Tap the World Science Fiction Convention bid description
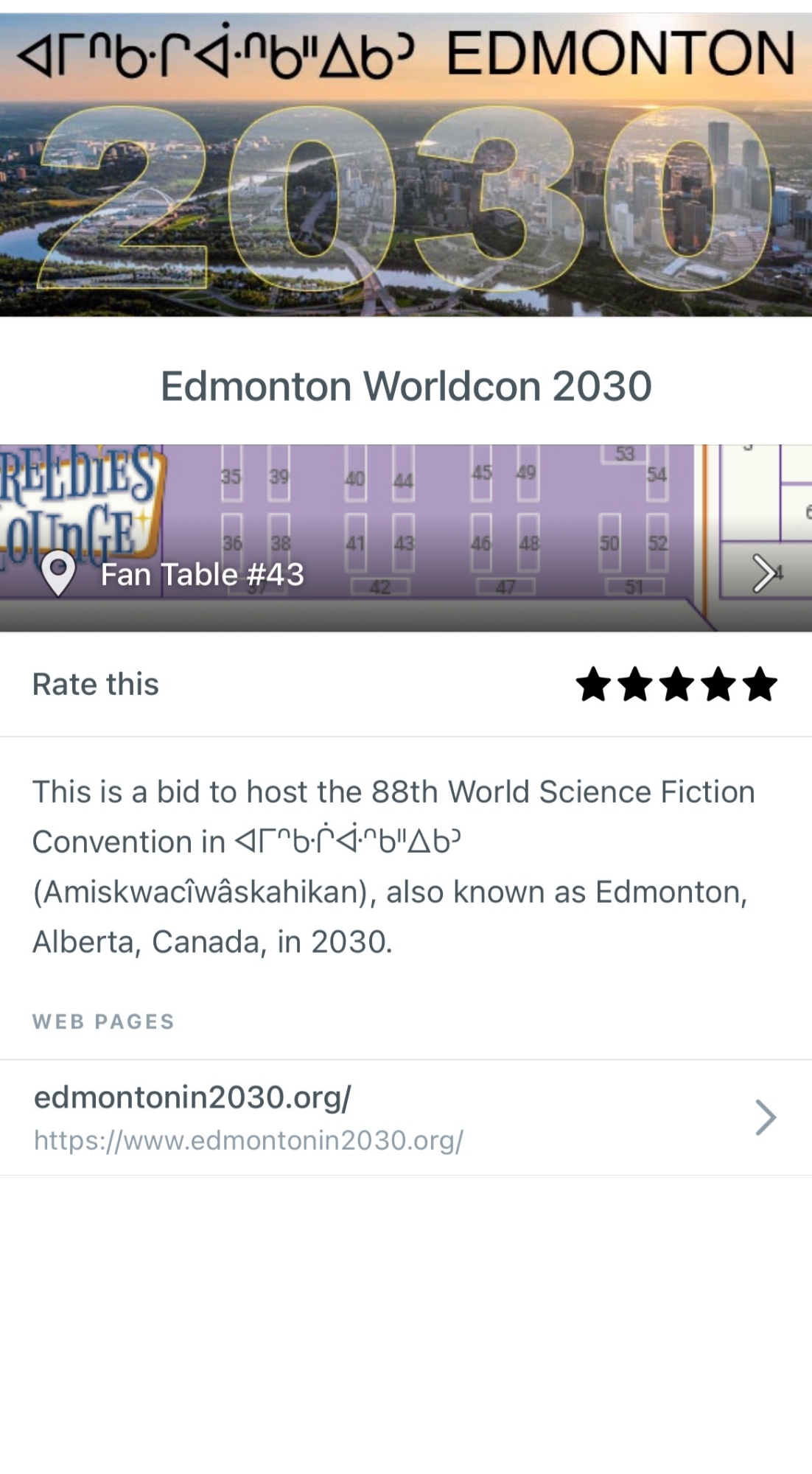 394,867
